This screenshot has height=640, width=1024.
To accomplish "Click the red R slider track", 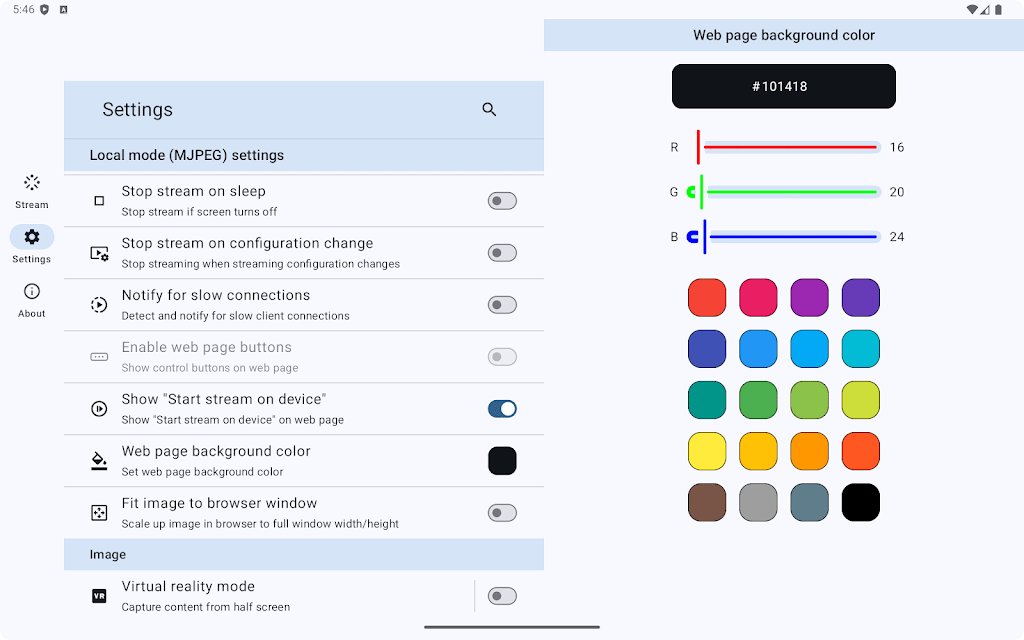I will tap(790, 147).
